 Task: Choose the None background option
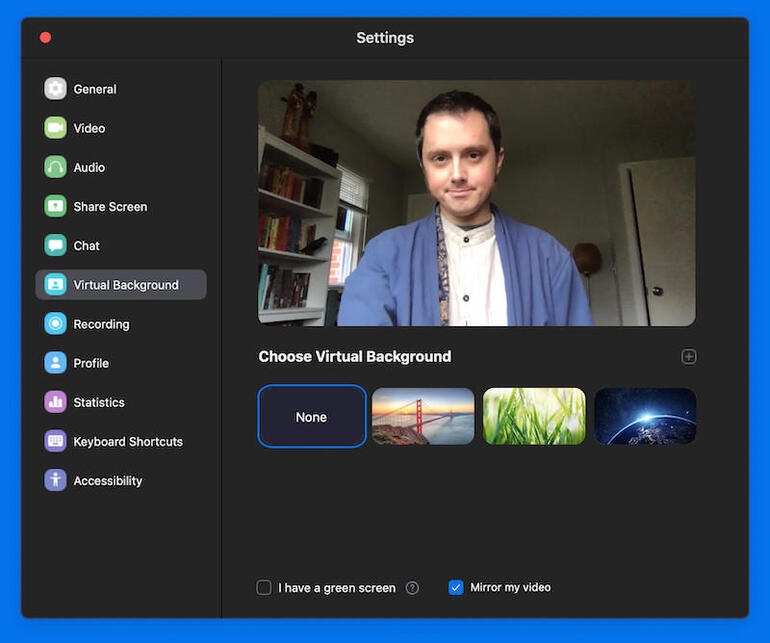[312, 416]
